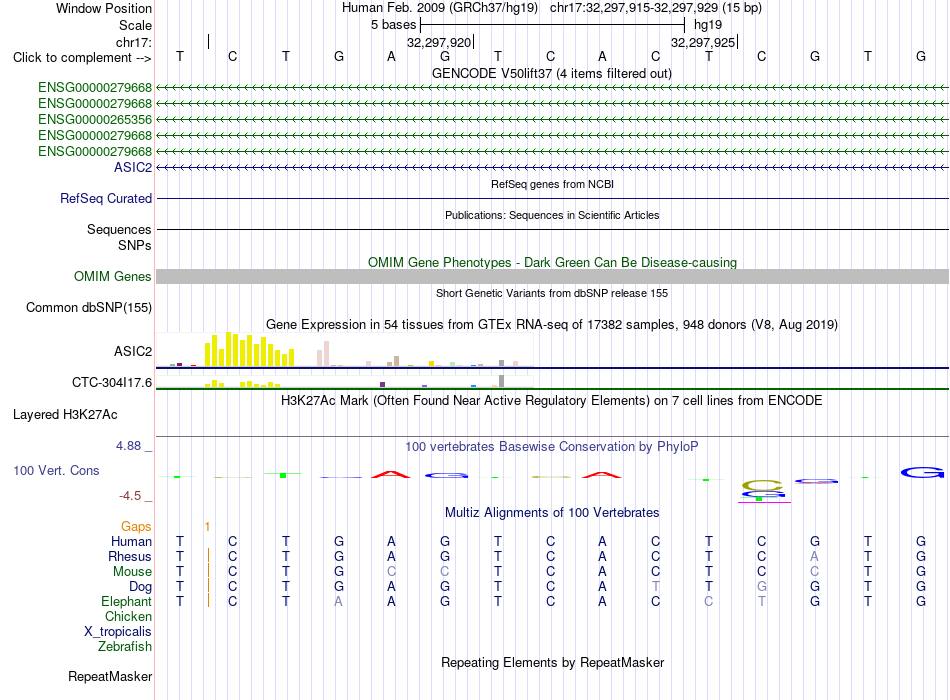This screenshot has height=700, width=950.
Task: Open the Layered H3K27Ac track label
Action: point(65,415)
